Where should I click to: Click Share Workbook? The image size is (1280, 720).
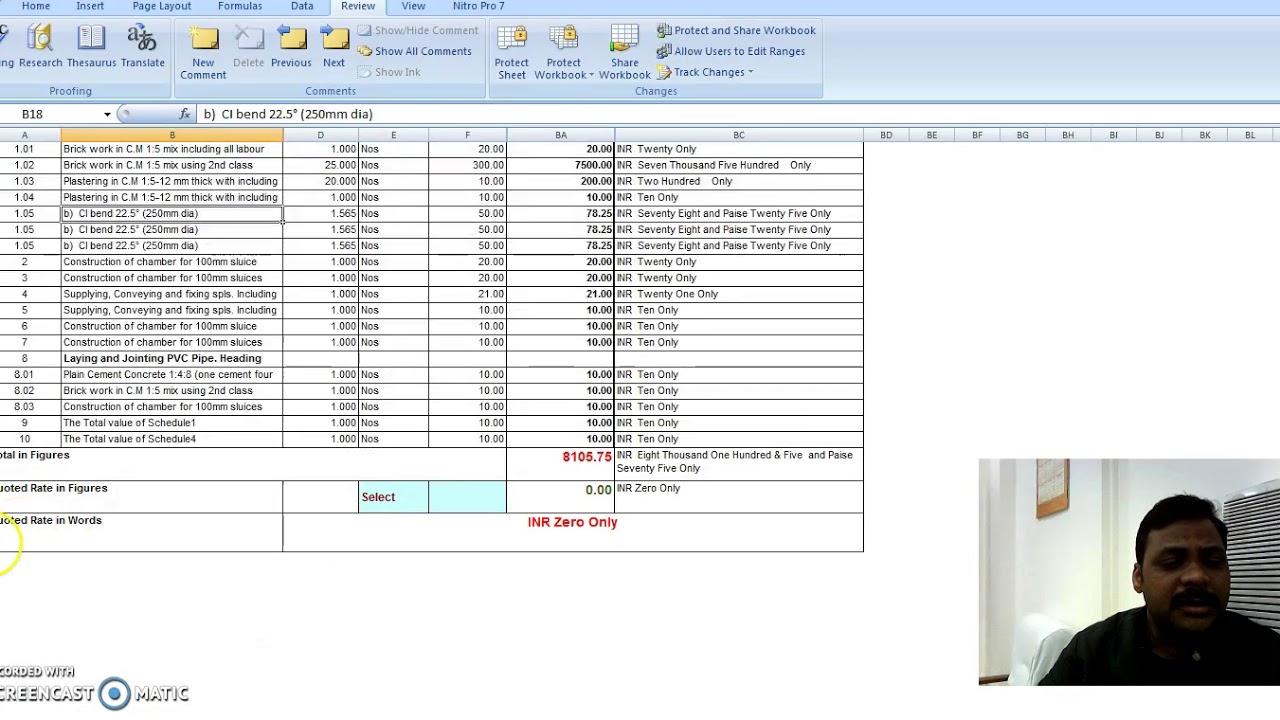point(624,53)
